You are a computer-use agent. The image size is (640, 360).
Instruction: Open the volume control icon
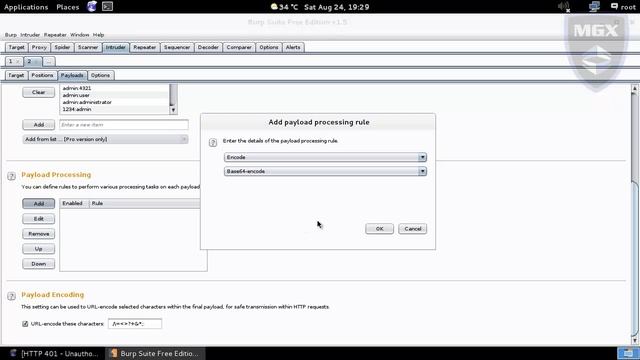(564, 7)
